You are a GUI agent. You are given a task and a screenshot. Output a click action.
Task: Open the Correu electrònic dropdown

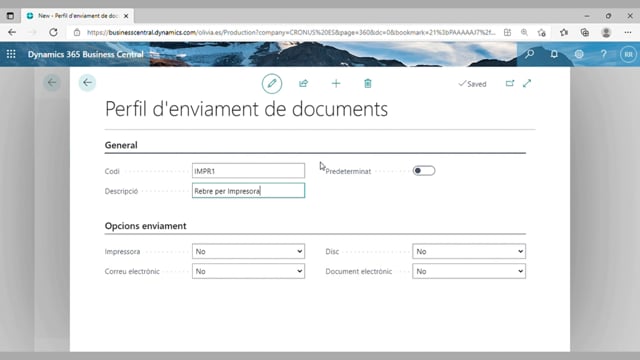(x=249, y=271)
